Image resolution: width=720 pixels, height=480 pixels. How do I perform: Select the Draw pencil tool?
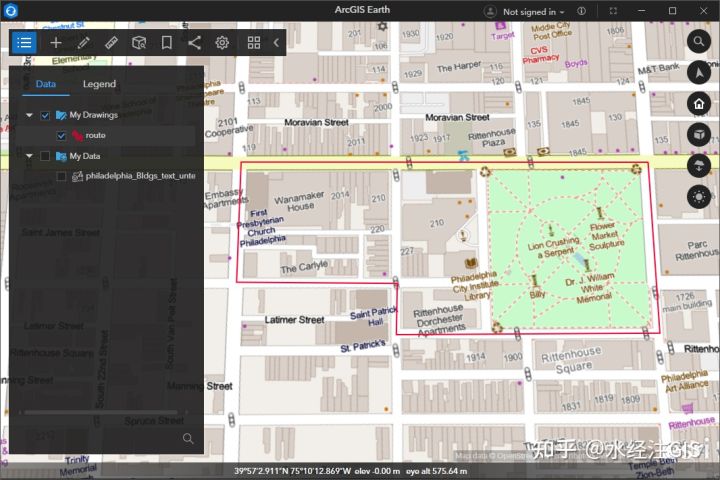tap(84, 43)
